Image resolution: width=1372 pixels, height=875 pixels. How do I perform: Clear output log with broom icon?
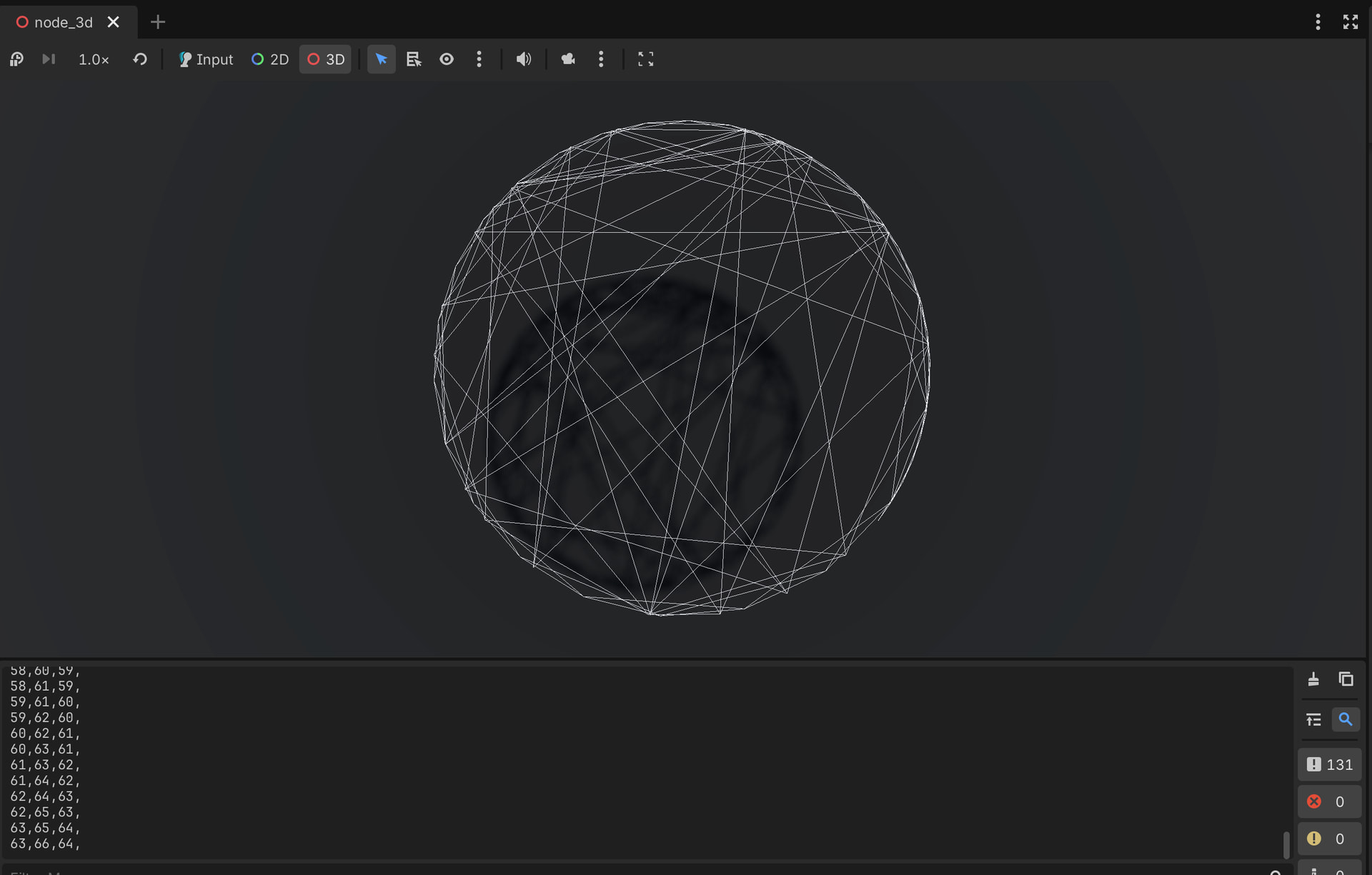click(x=1313, y=679)
